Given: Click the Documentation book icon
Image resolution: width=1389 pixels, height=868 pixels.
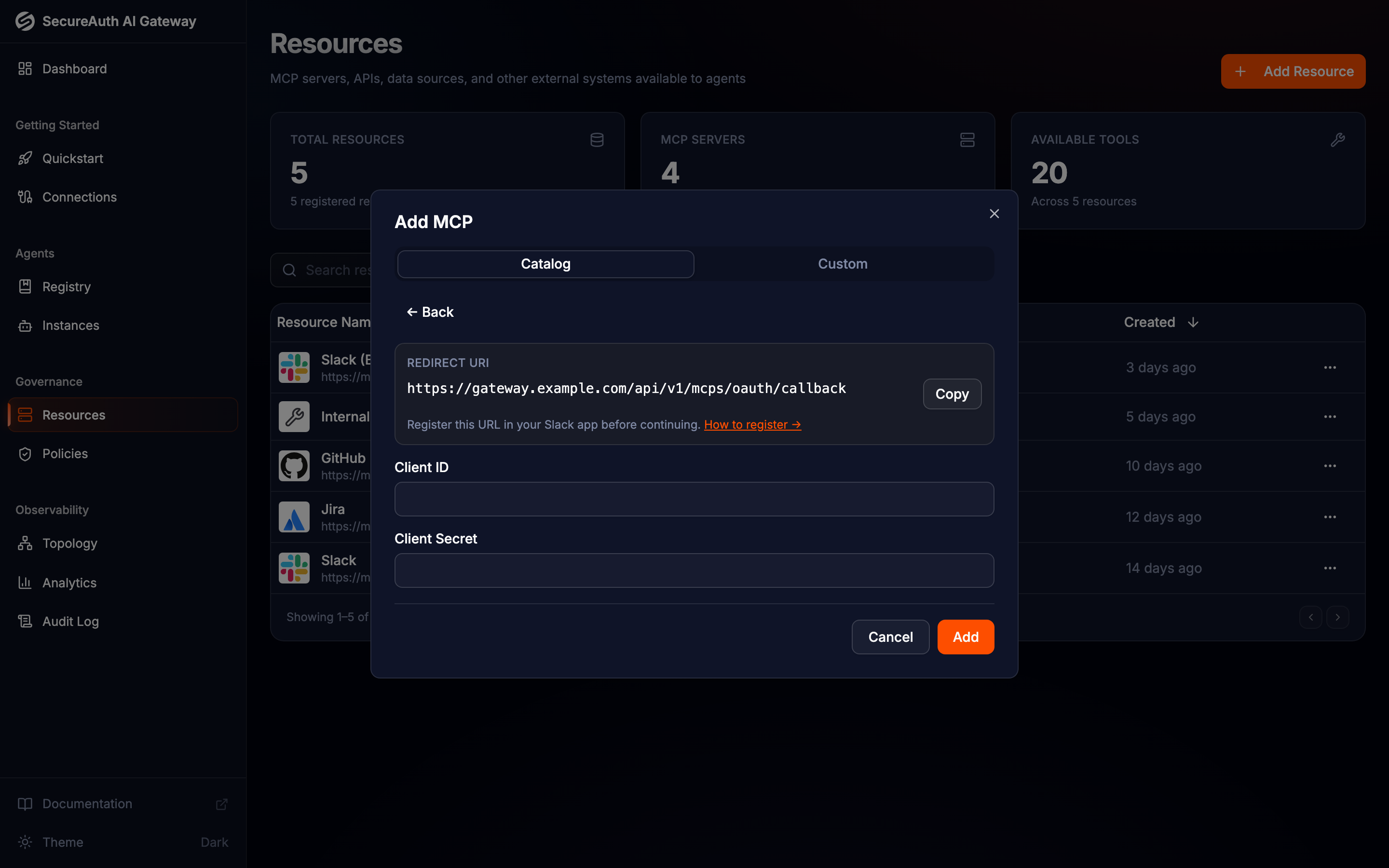Looking at the screenshot, I should coord(25,804).
